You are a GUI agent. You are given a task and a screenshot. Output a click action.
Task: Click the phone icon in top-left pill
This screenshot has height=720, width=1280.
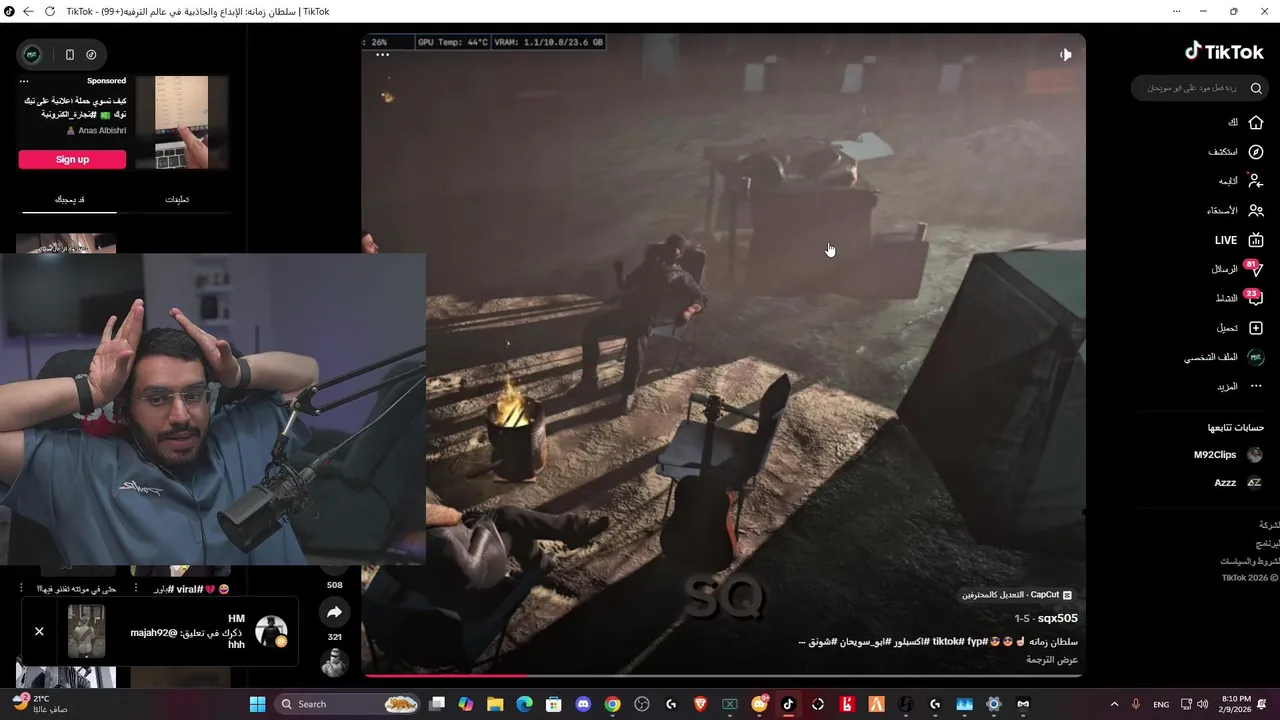(69, 55)
